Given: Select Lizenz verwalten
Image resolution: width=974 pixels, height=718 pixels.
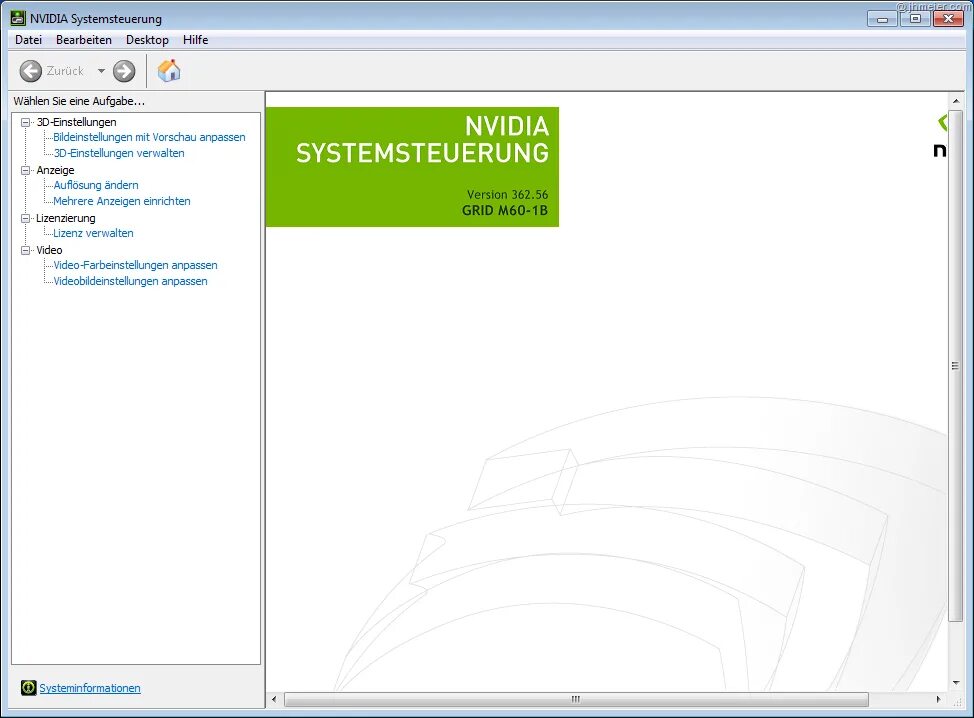Looking at the screenshot, I should pos(93,234).
